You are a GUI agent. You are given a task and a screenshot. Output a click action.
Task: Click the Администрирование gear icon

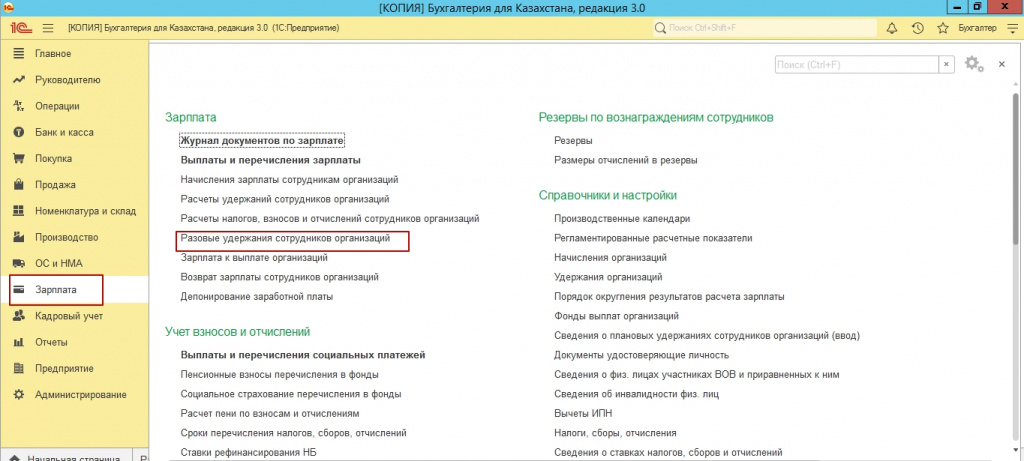[x=19, y=394]
